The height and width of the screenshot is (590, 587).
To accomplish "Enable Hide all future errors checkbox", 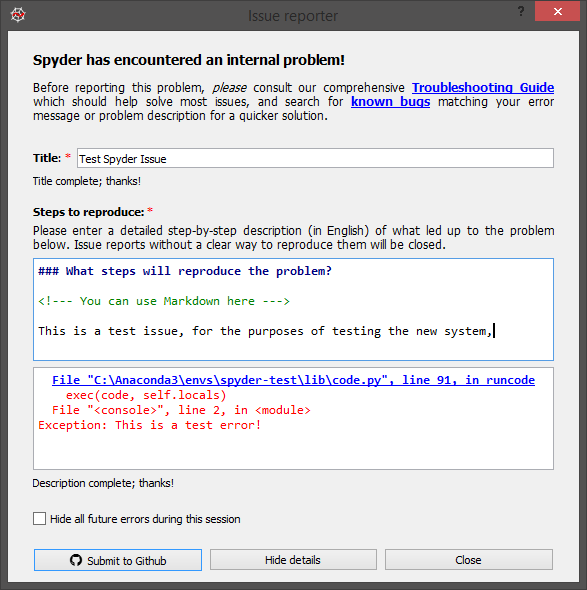I will point(40,519).
